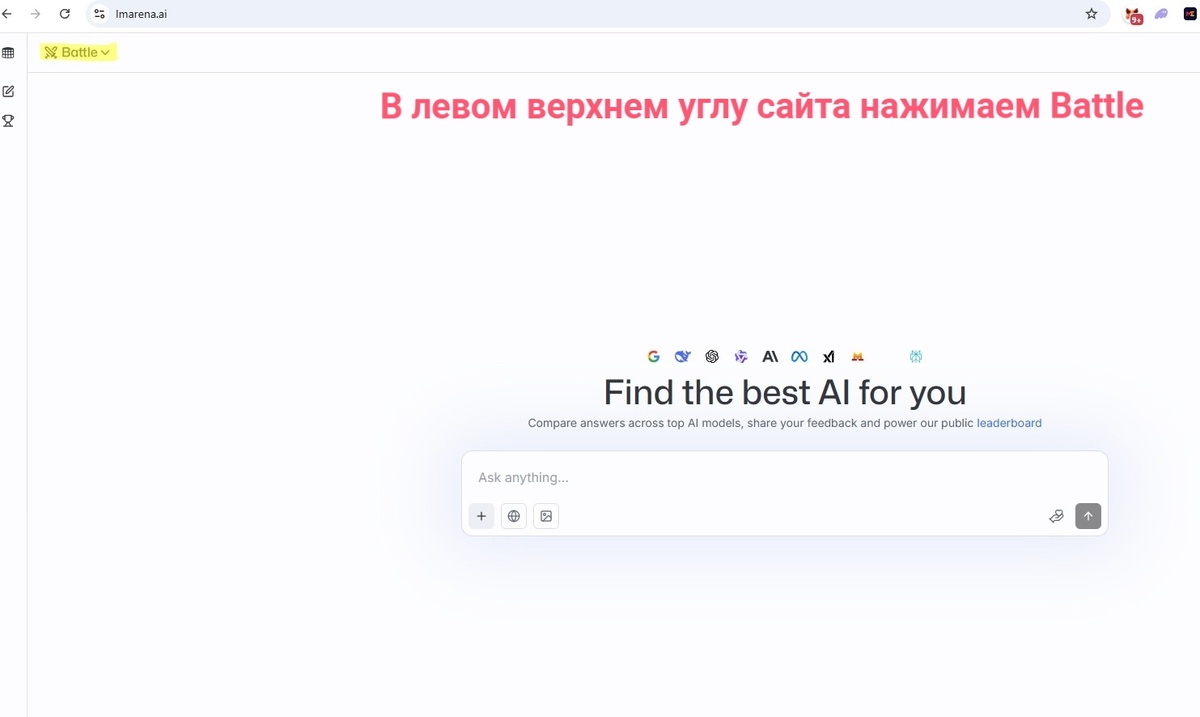Bookmark this page with the star

1091,14
